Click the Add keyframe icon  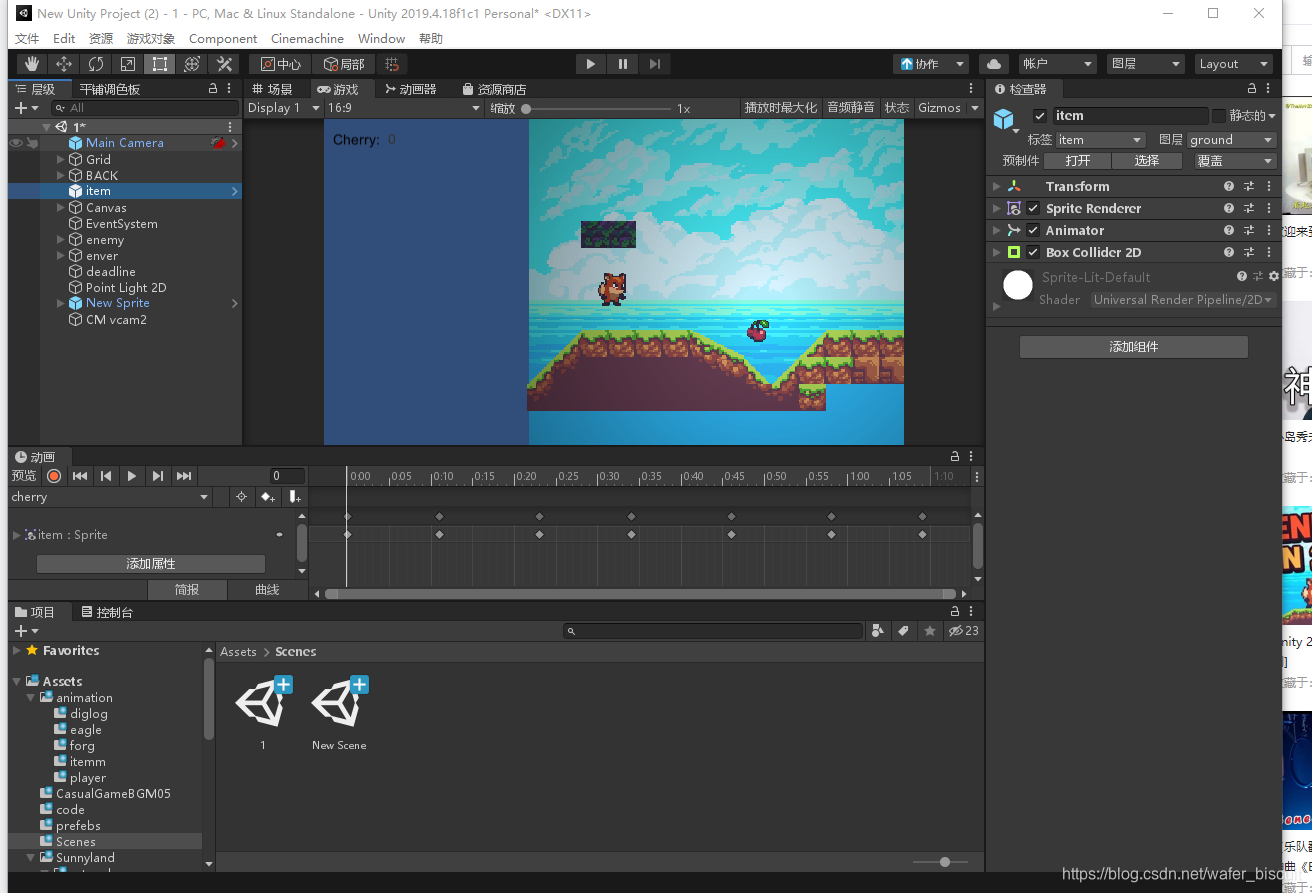[x=267, y=497]
